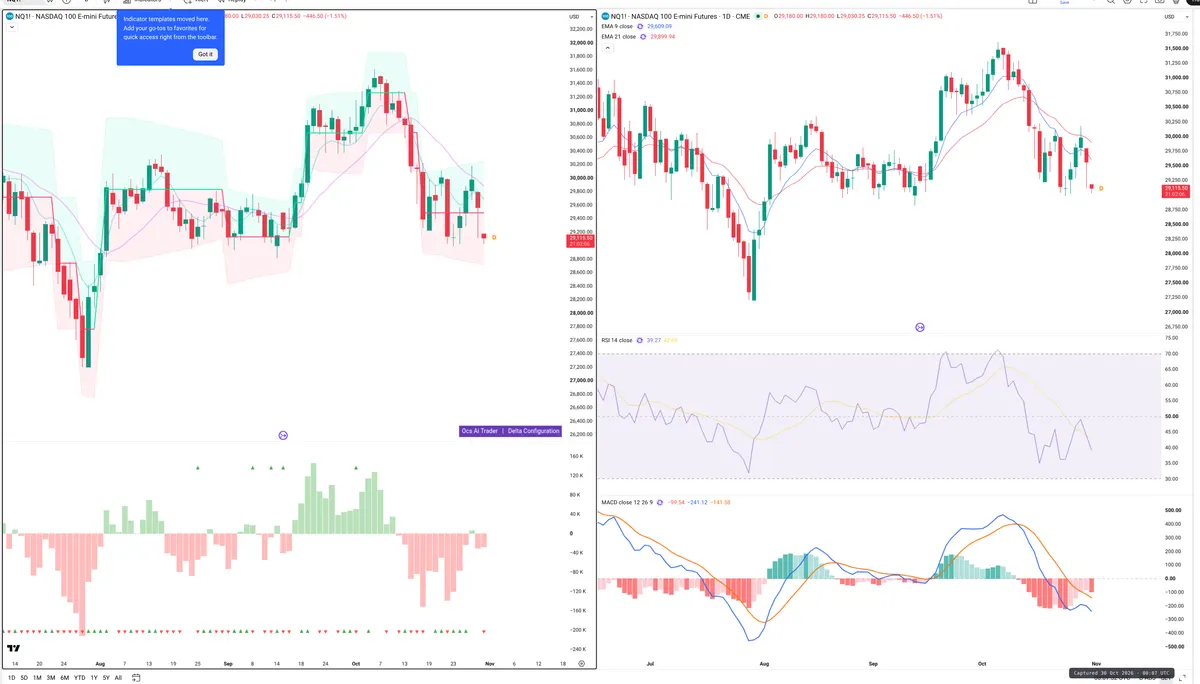Click the TradingView logo in left chart
The height and width of the screenshot is (684, 1200).
13,649
